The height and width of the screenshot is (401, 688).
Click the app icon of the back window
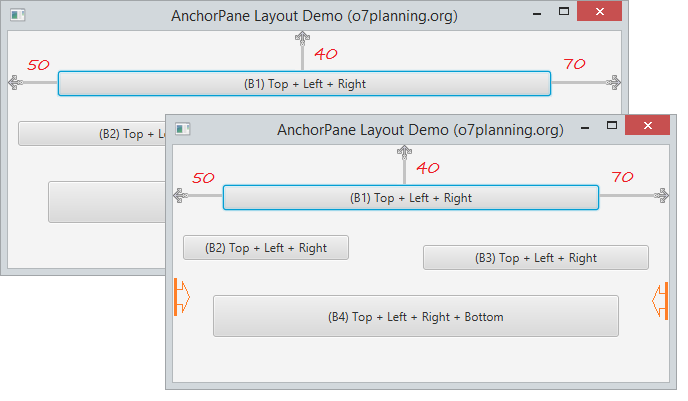(x=18, y=15)
